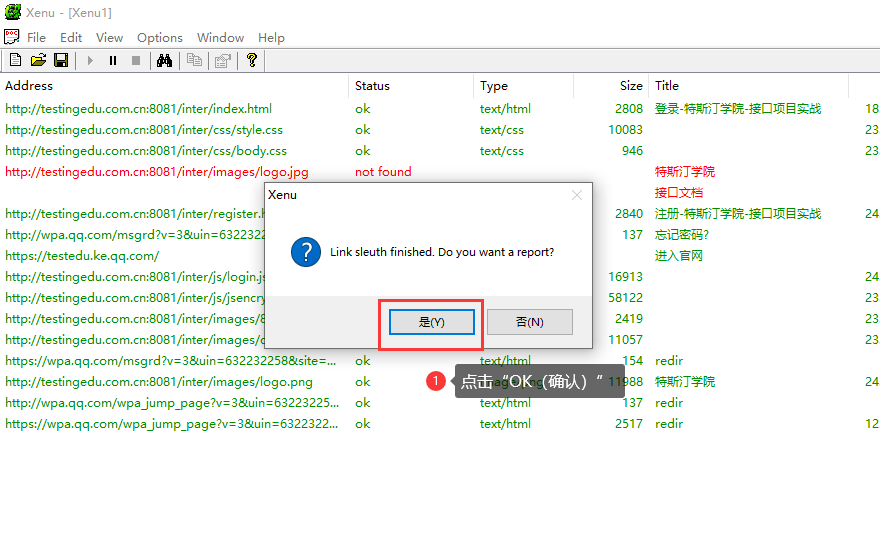Pause link checking with the pause icon
Image resolution: width=880 pixels, height=548 pixels.
point(113,60)
